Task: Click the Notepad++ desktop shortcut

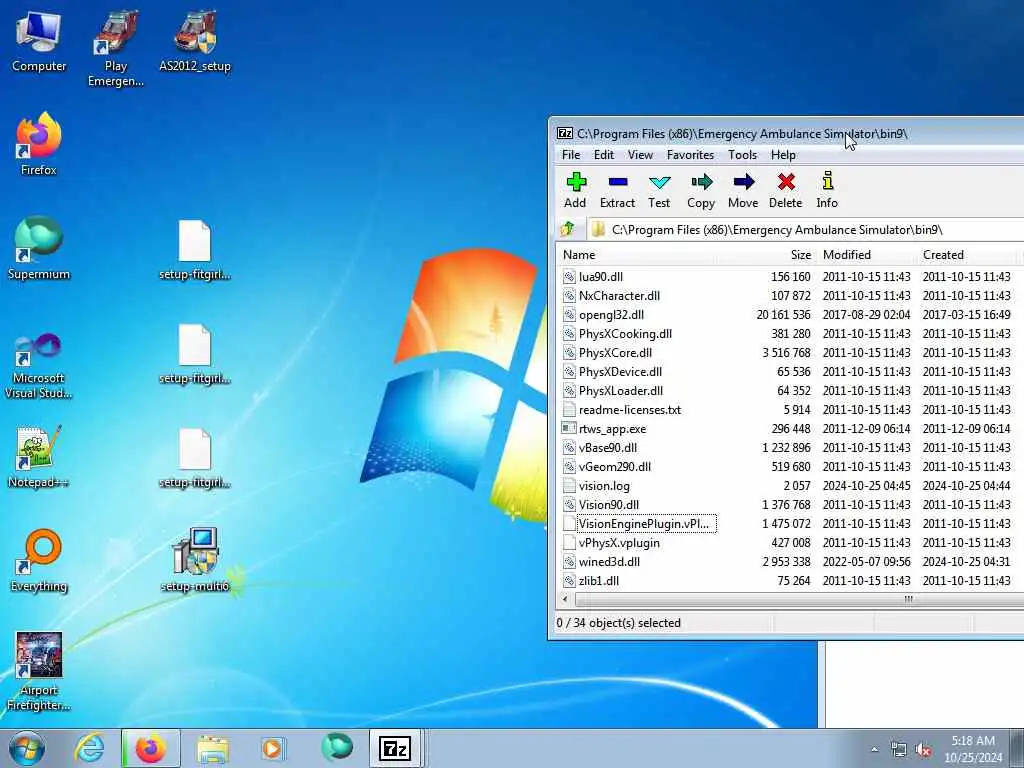Action: (39, 457)
